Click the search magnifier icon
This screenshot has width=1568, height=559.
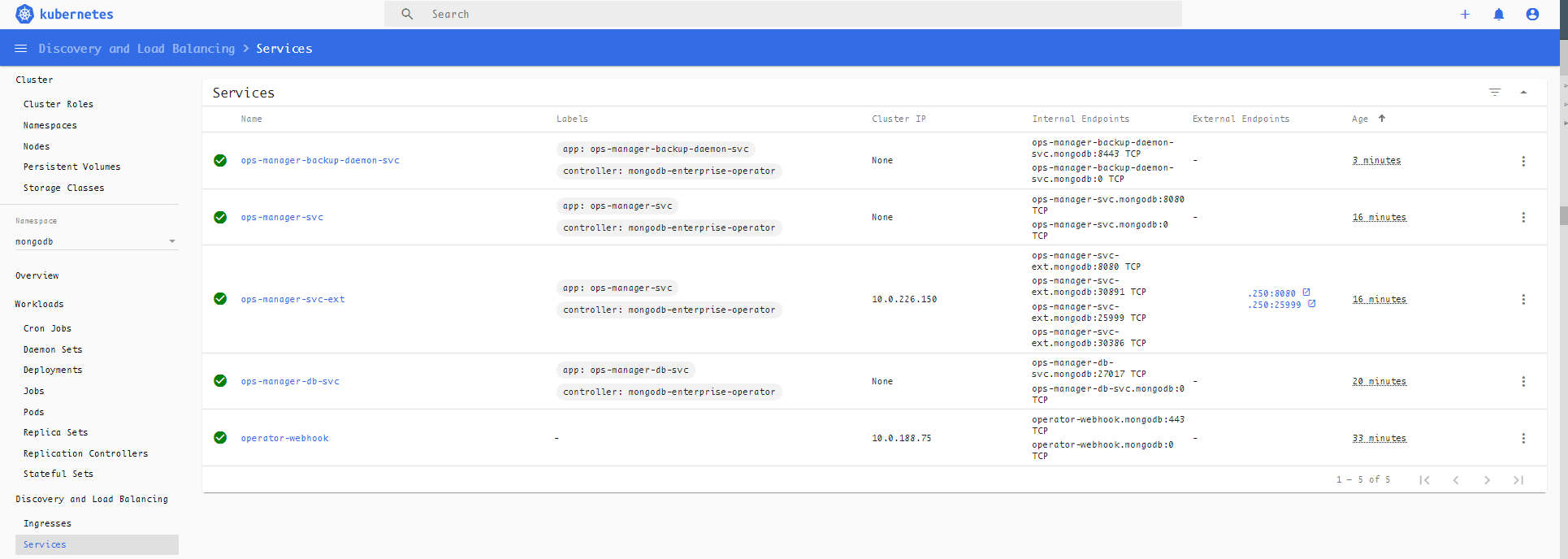click(x=407, y=14)
